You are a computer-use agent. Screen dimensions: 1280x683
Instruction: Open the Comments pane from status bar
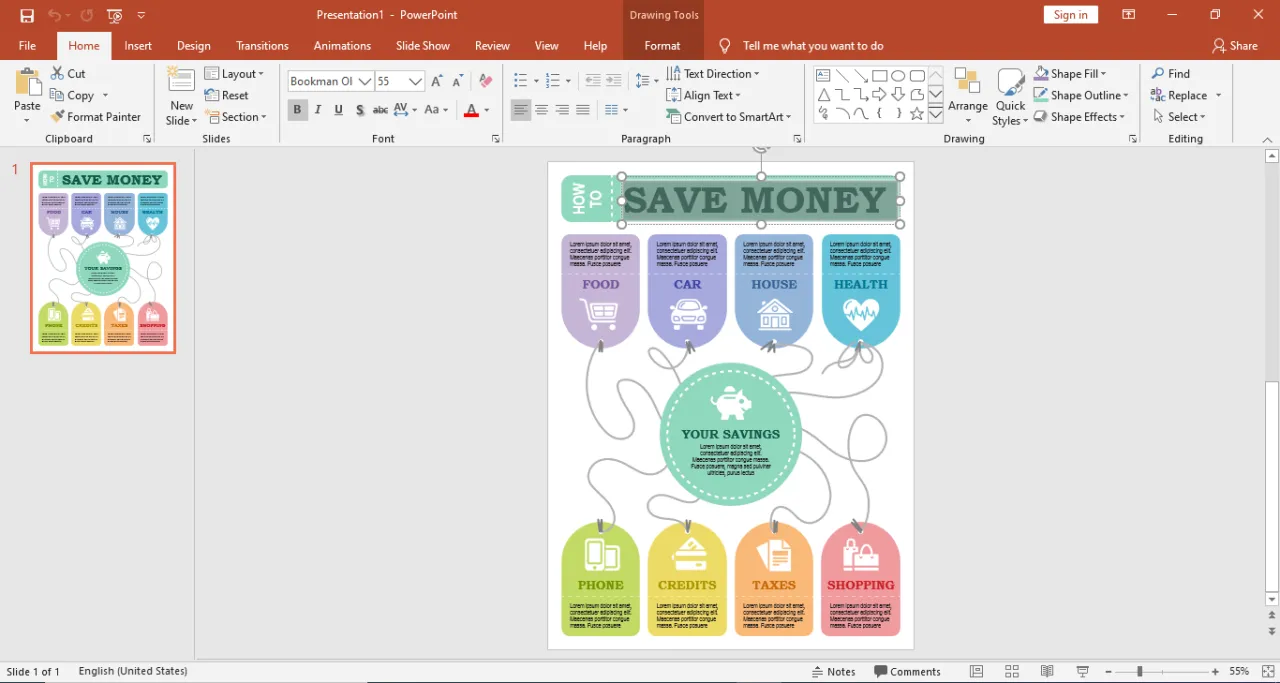click(907, 671)
